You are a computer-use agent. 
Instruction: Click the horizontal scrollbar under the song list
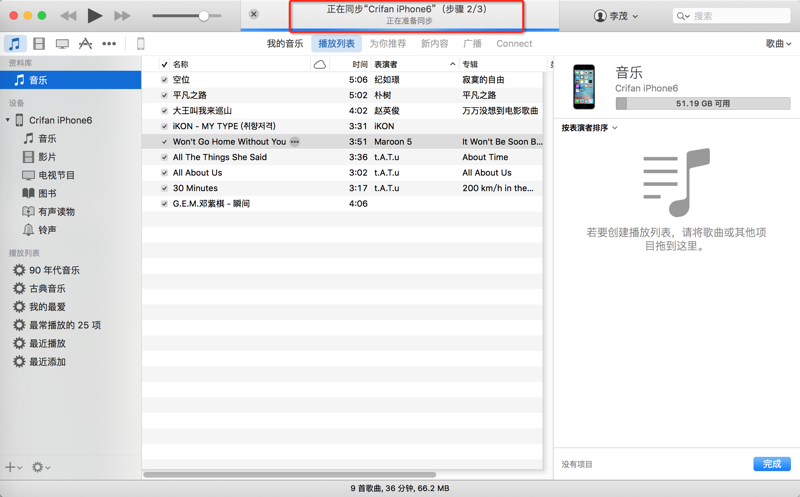pos(290,475)
